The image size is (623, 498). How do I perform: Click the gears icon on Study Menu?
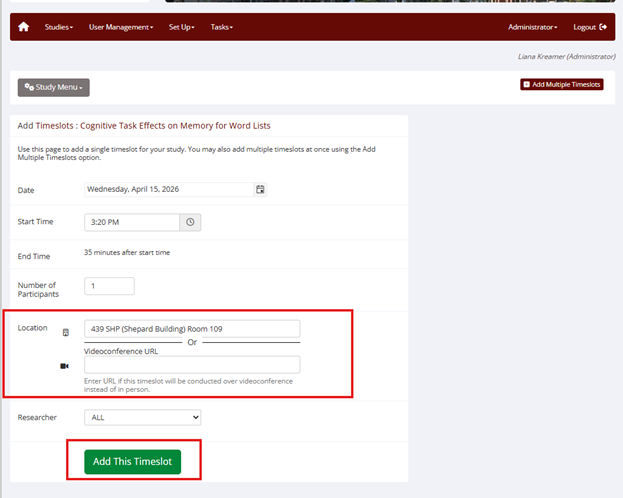(29, 87)
